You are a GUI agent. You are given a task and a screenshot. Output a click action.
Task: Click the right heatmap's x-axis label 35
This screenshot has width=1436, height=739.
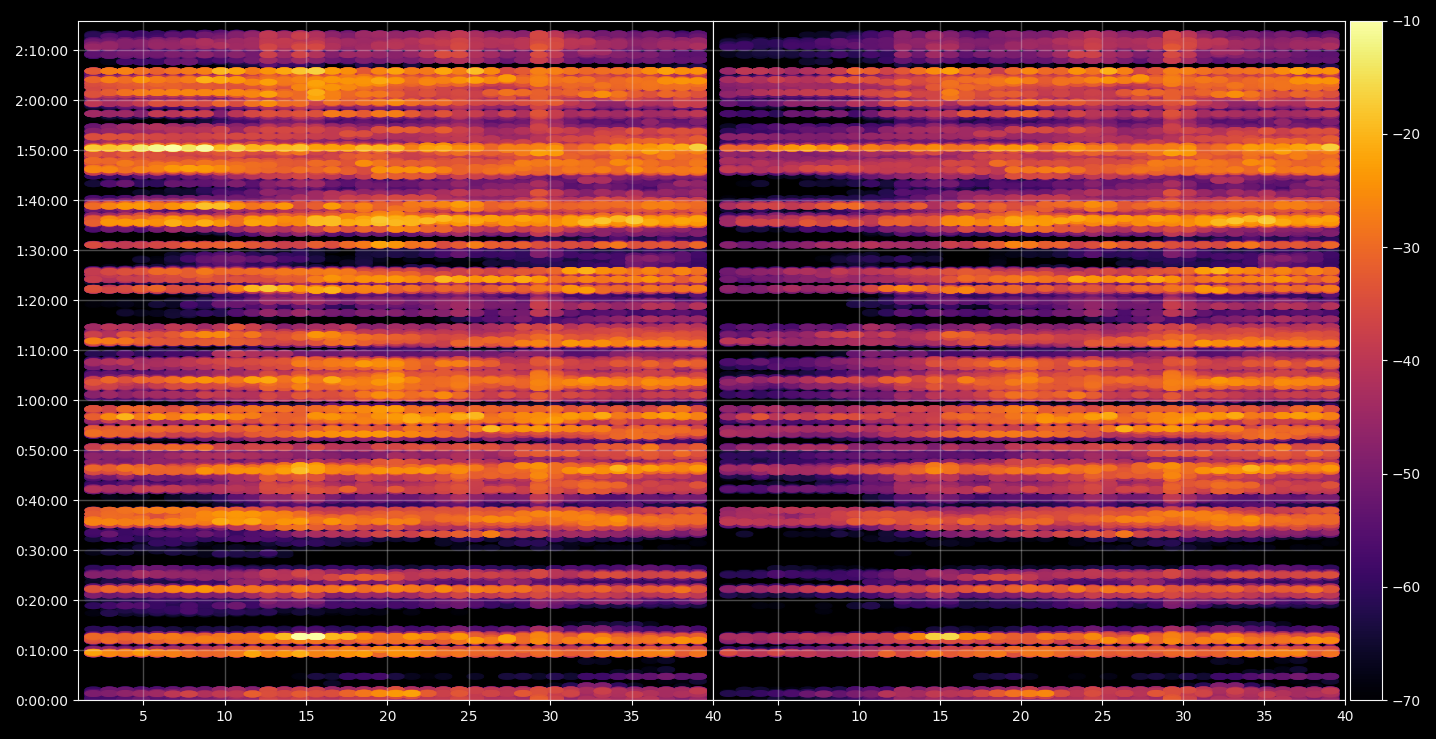pyautogui.click(x=1264, y=716)
